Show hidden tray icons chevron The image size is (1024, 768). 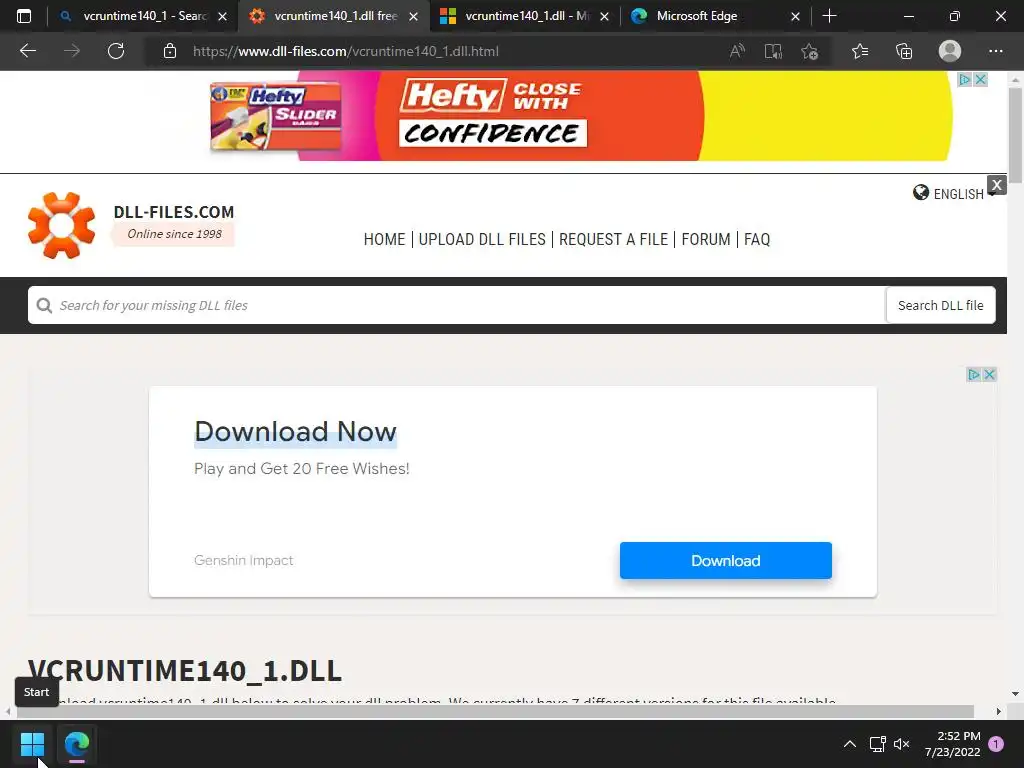click(x=850, y=744)
